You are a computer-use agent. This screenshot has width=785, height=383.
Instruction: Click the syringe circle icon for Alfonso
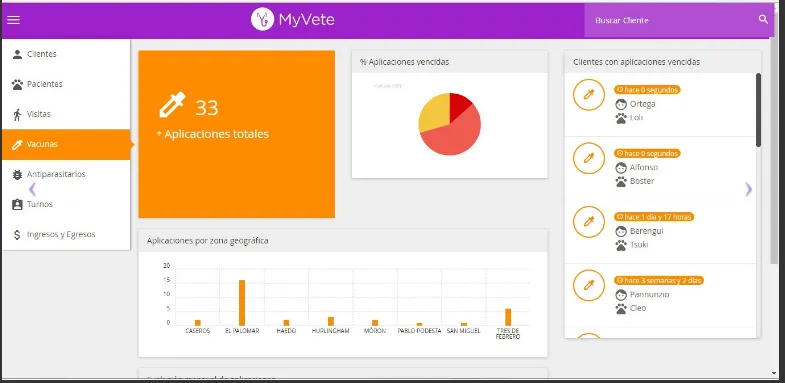(x=589, y=158)
